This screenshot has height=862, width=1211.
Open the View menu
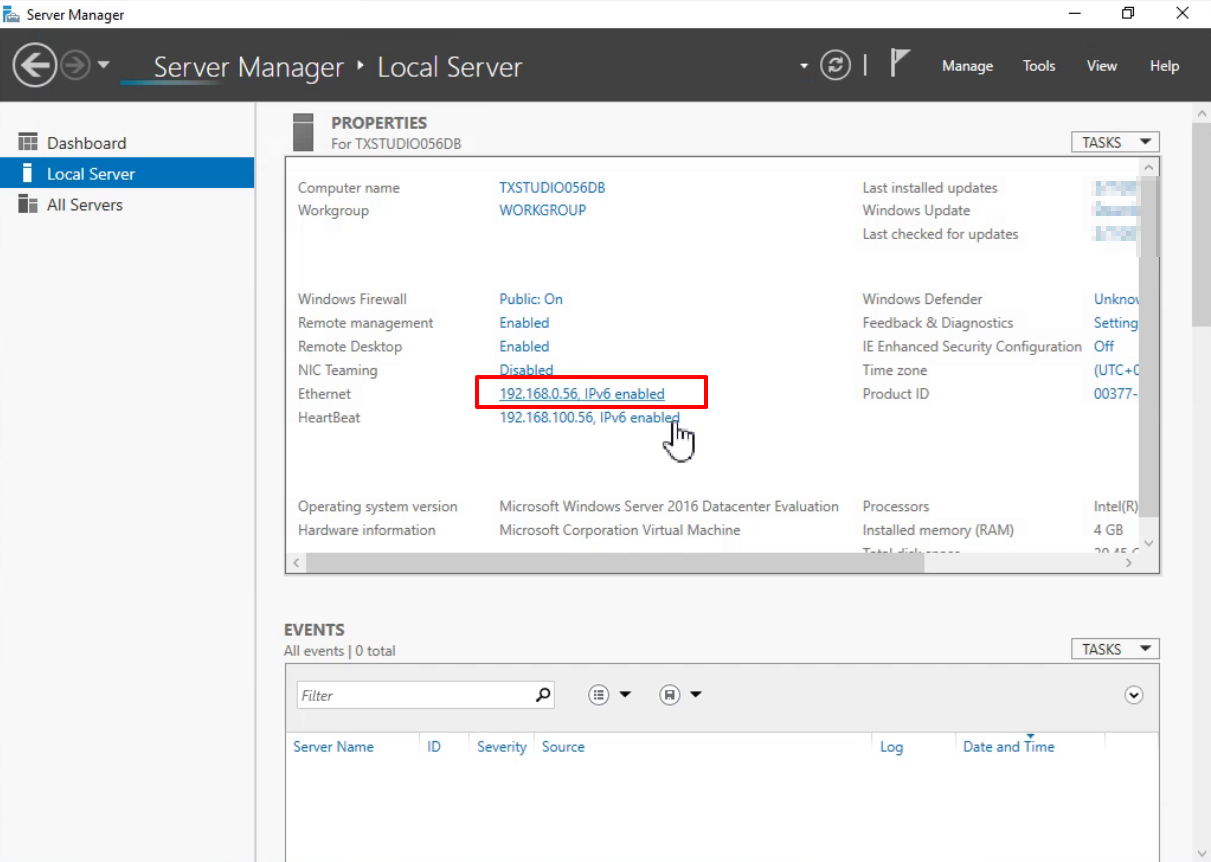(1101, 66)
